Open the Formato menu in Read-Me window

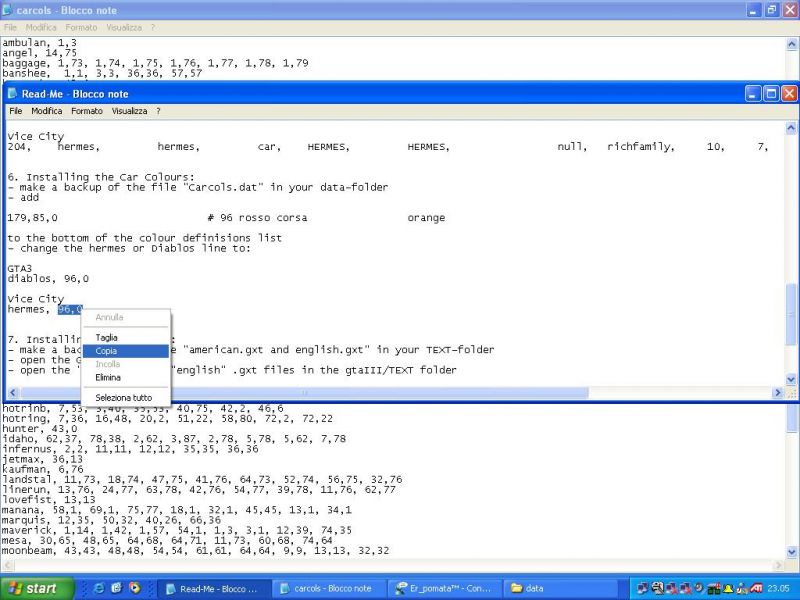coord(86,111)
